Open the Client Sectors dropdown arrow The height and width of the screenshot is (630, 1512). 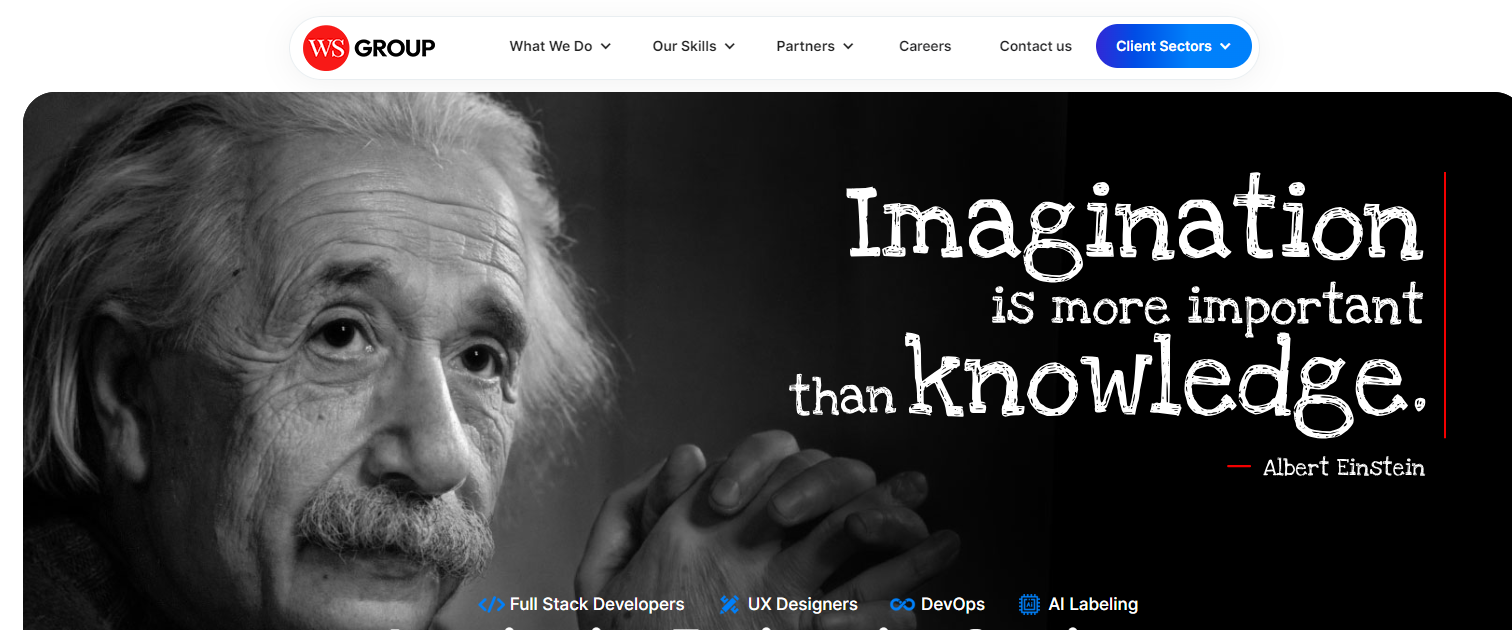[x=1225, y=46]
